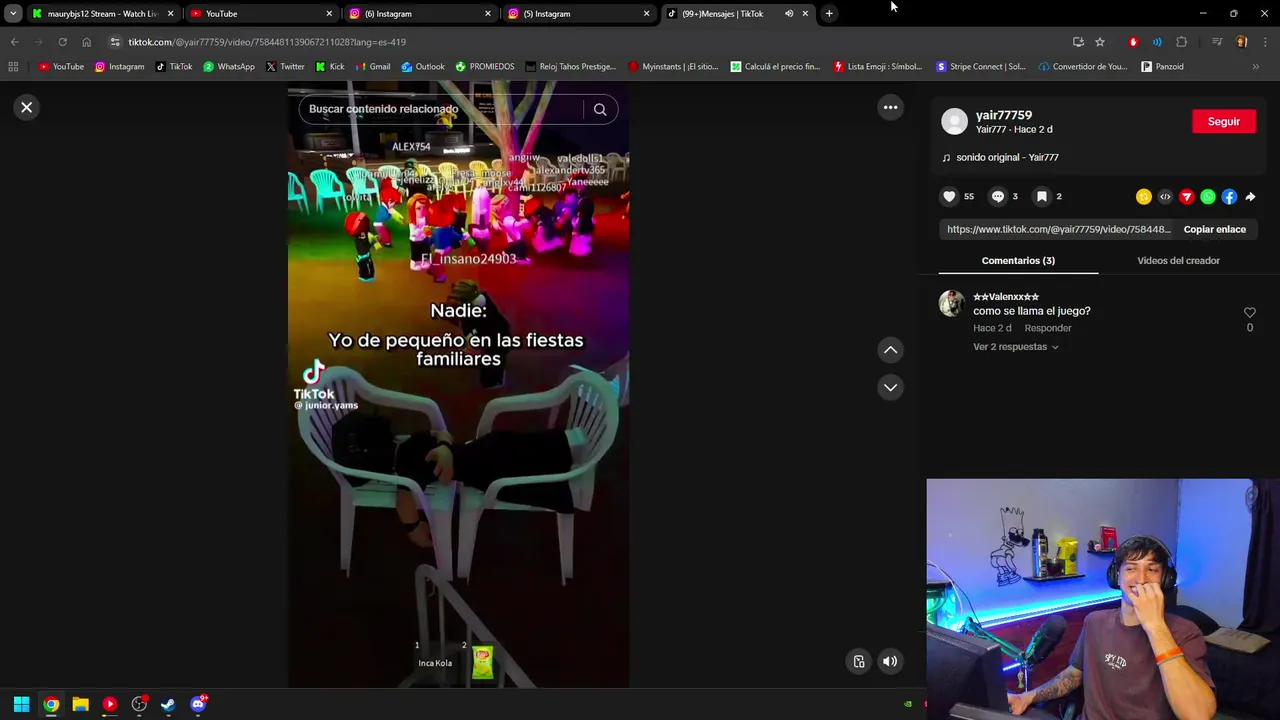Open Windows Start menu
1280x720 pixels.
click(x=21, y=704)
